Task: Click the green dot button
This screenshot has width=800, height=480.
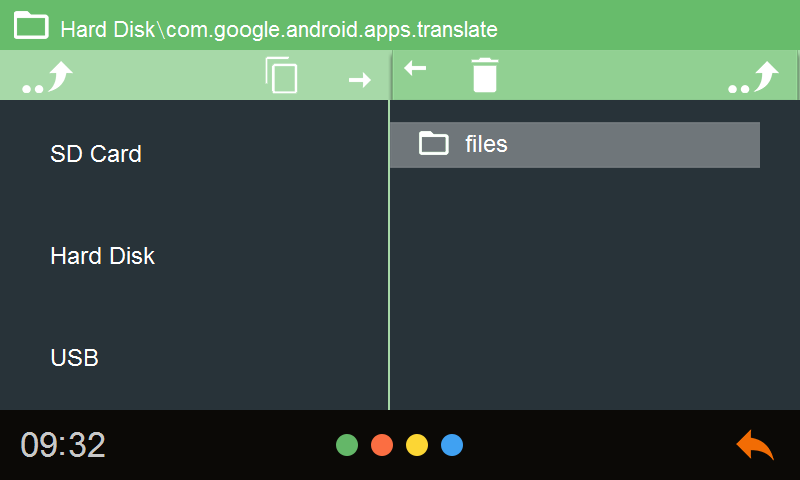Action: (347, 445)
